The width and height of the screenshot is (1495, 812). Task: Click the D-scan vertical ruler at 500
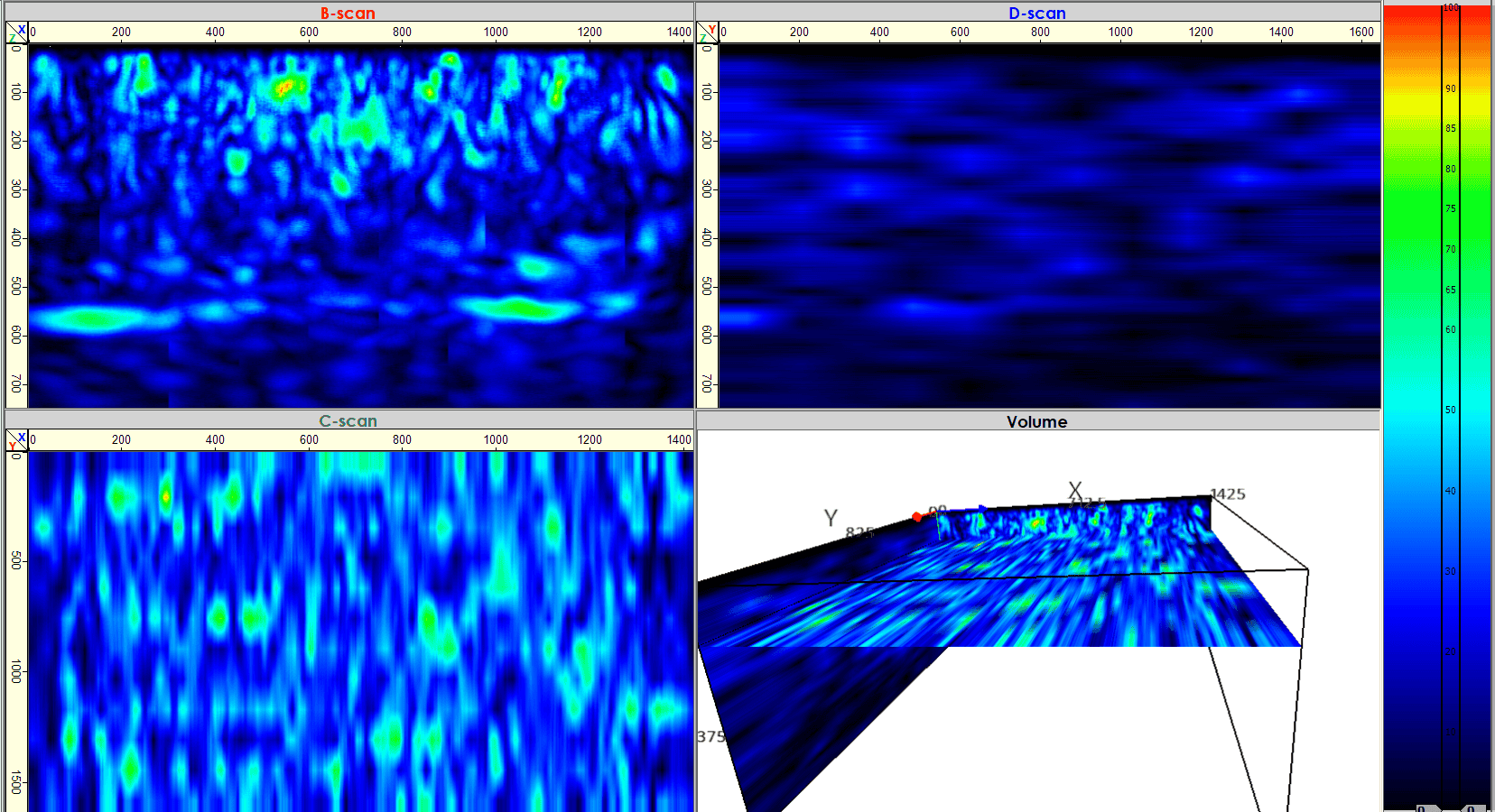tap(706, 286)
